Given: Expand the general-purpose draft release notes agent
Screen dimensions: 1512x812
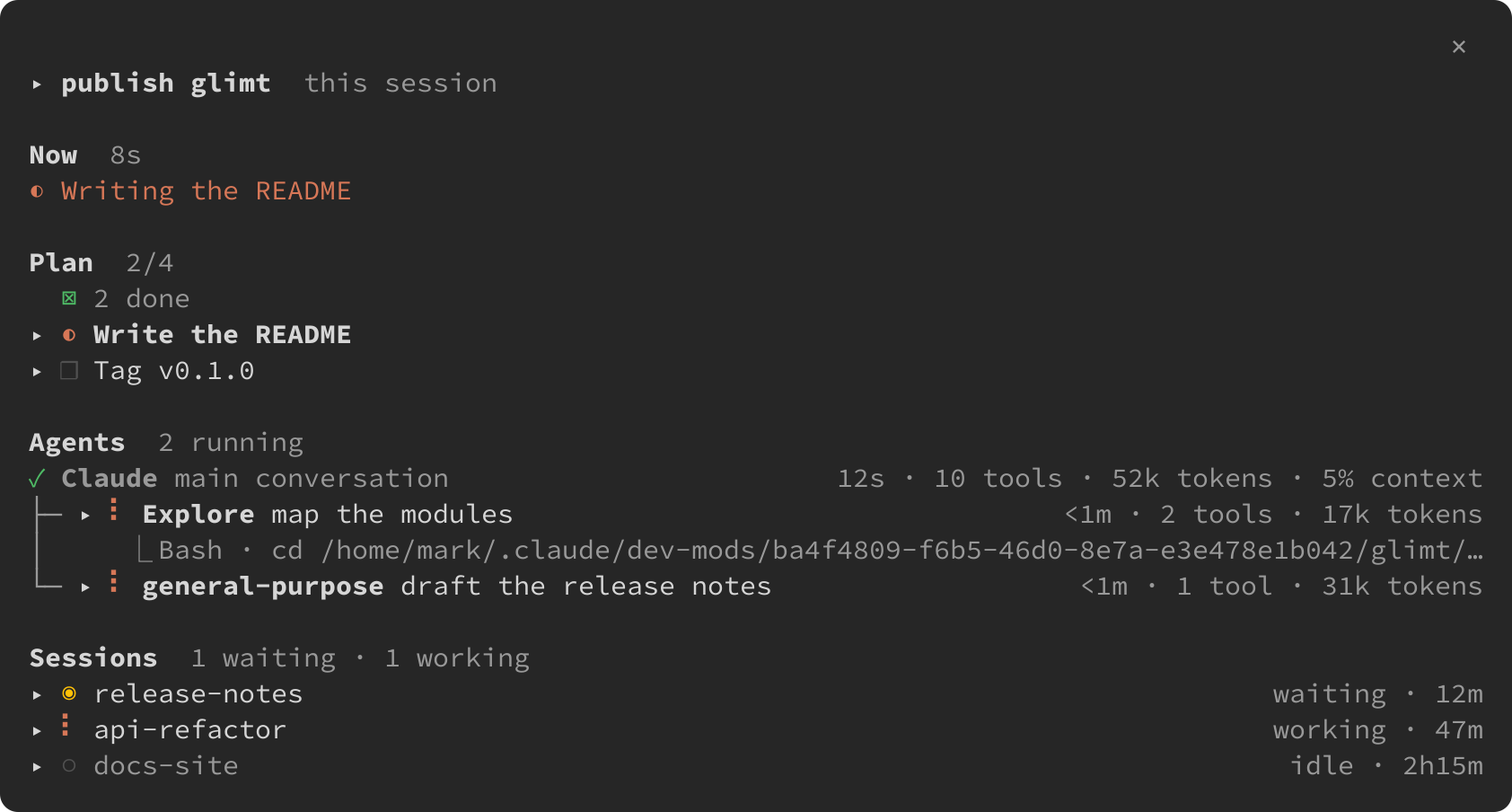Looking at the screenshot, I should coord(85,587).
